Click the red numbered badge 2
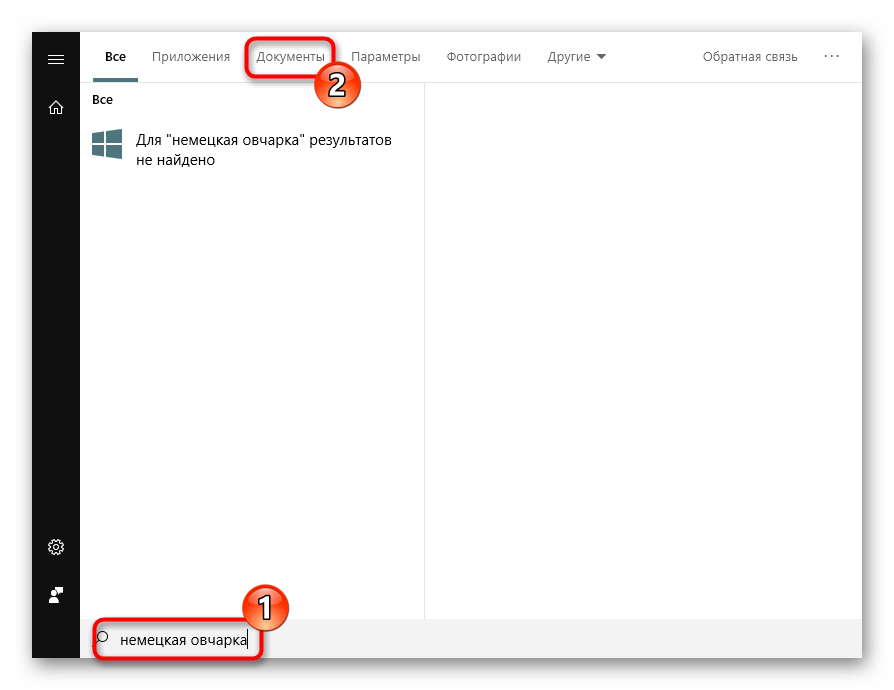Viewport: 894px width, 690px height. [338, 84]
